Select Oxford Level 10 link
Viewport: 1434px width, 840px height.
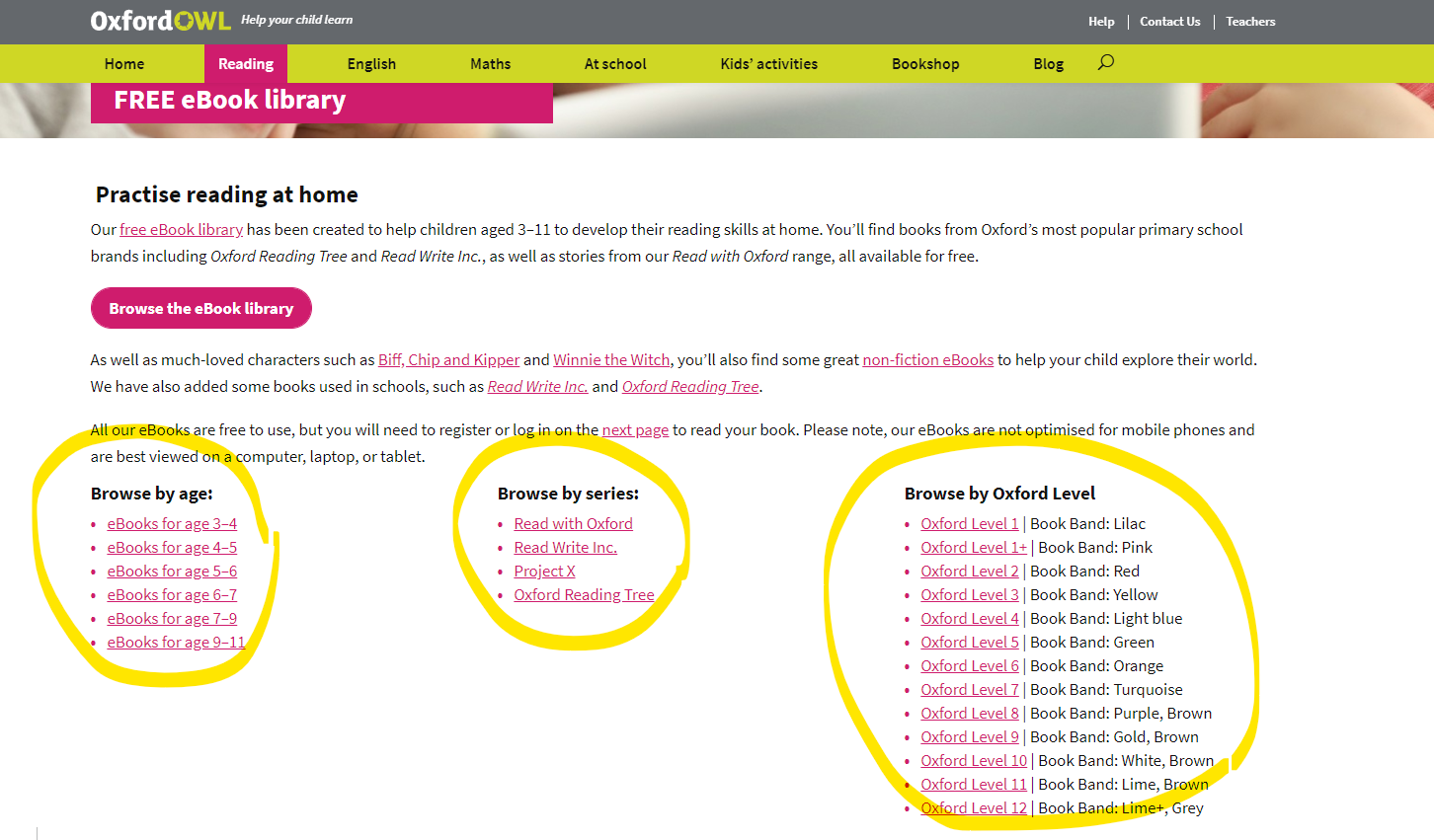(x=974, y=760)
